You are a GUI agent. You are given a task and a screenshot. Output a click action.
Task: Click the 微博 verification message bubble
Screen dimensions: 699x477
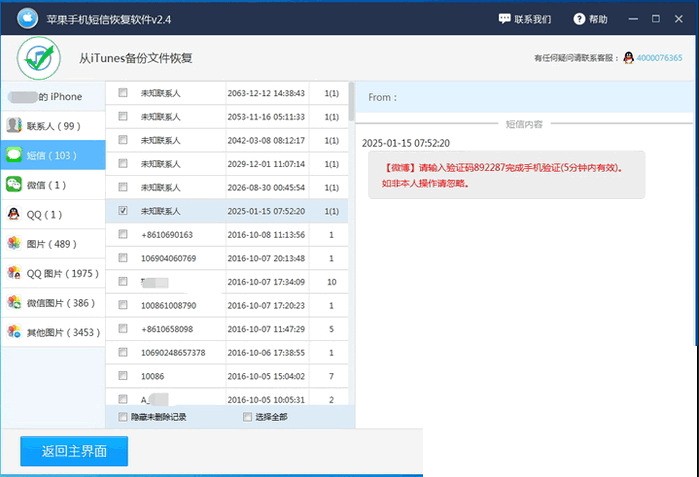pyautogui.click(x=506, y=175)
